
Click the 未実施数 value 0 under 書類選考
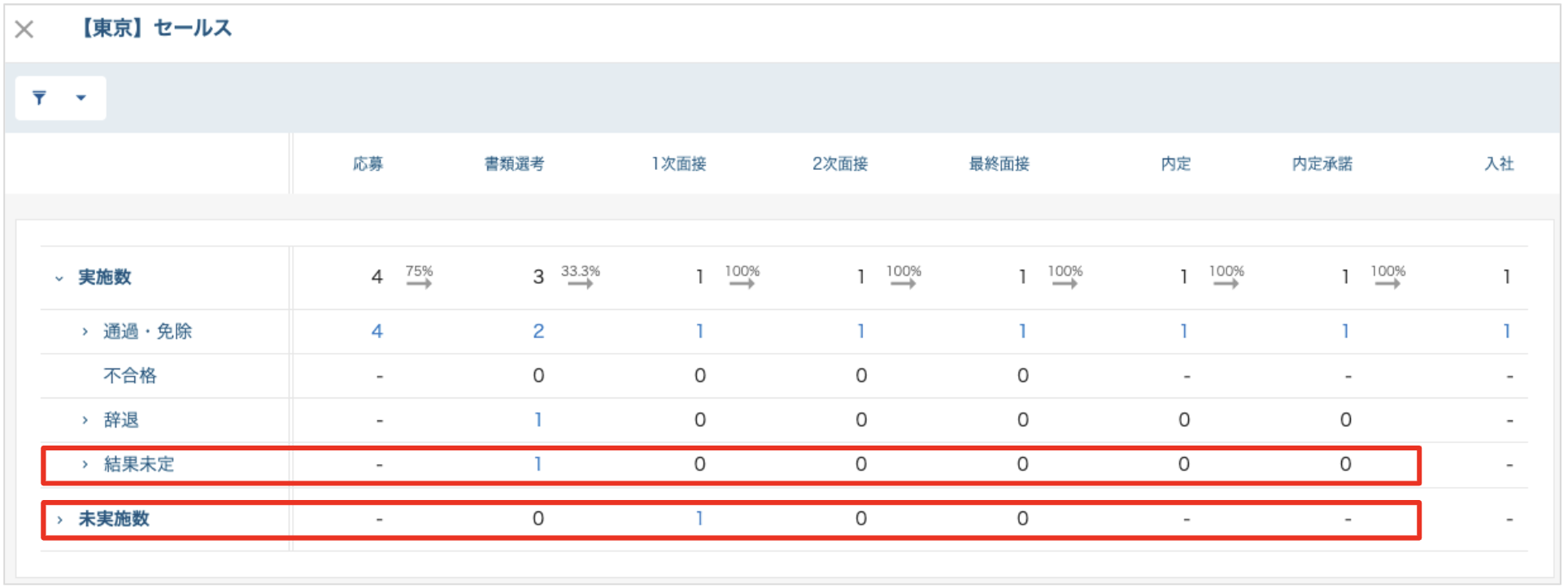[538, 519]
